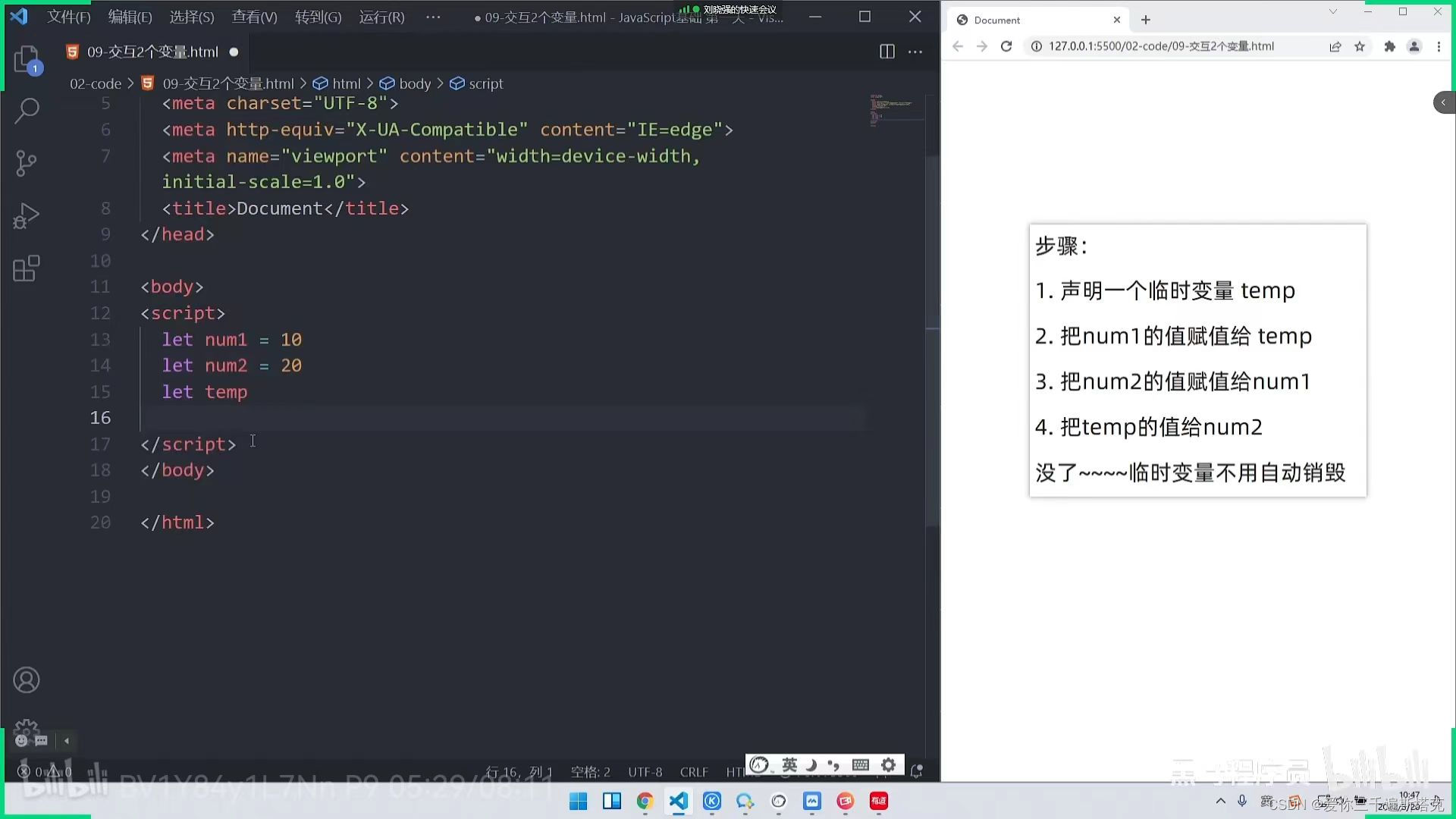Toggle IME English/Chinese mode button
Screen dimensions: 1456x819
789,764
